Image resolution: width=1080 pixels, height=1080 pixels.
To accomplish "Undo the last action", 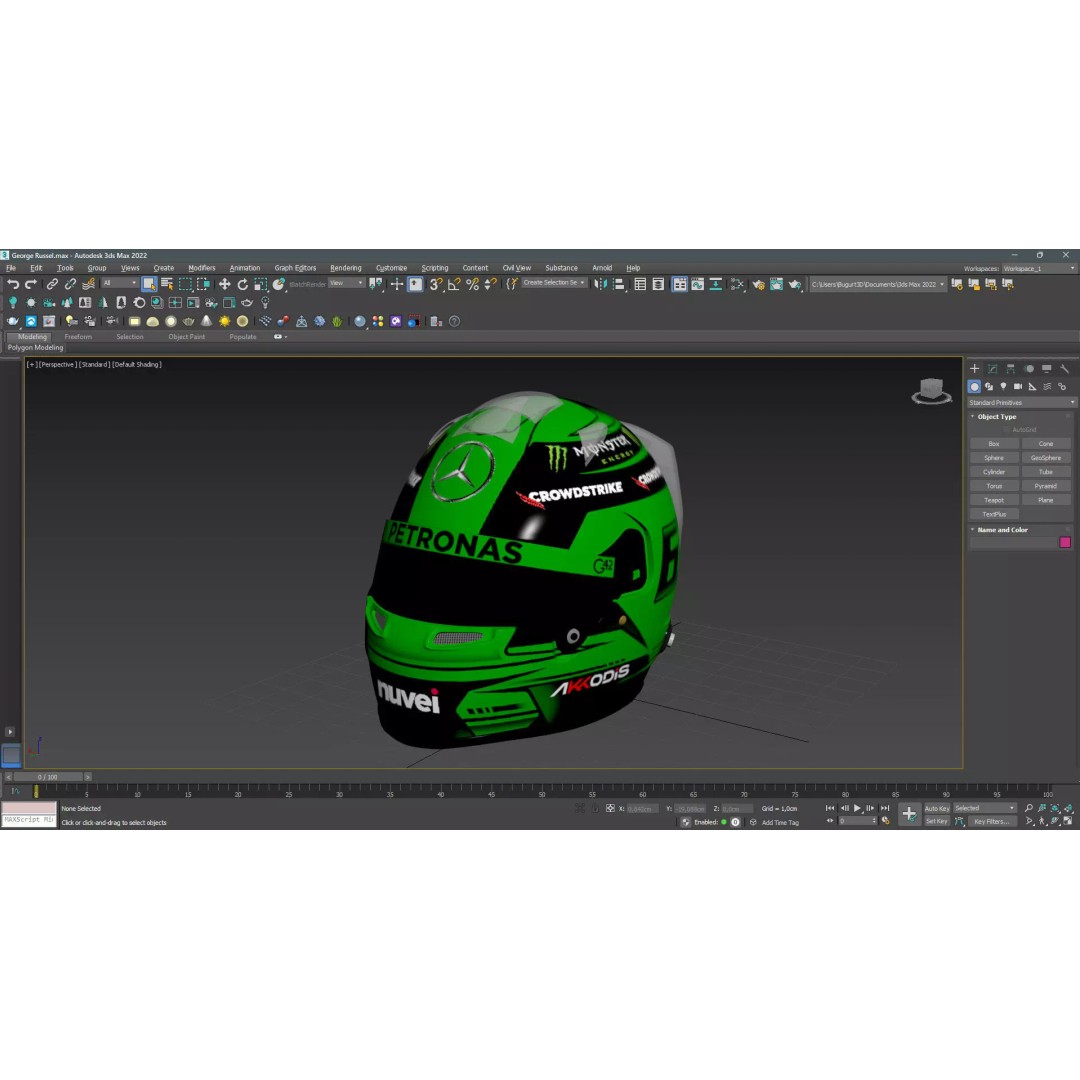I will [x=12, y=284].
